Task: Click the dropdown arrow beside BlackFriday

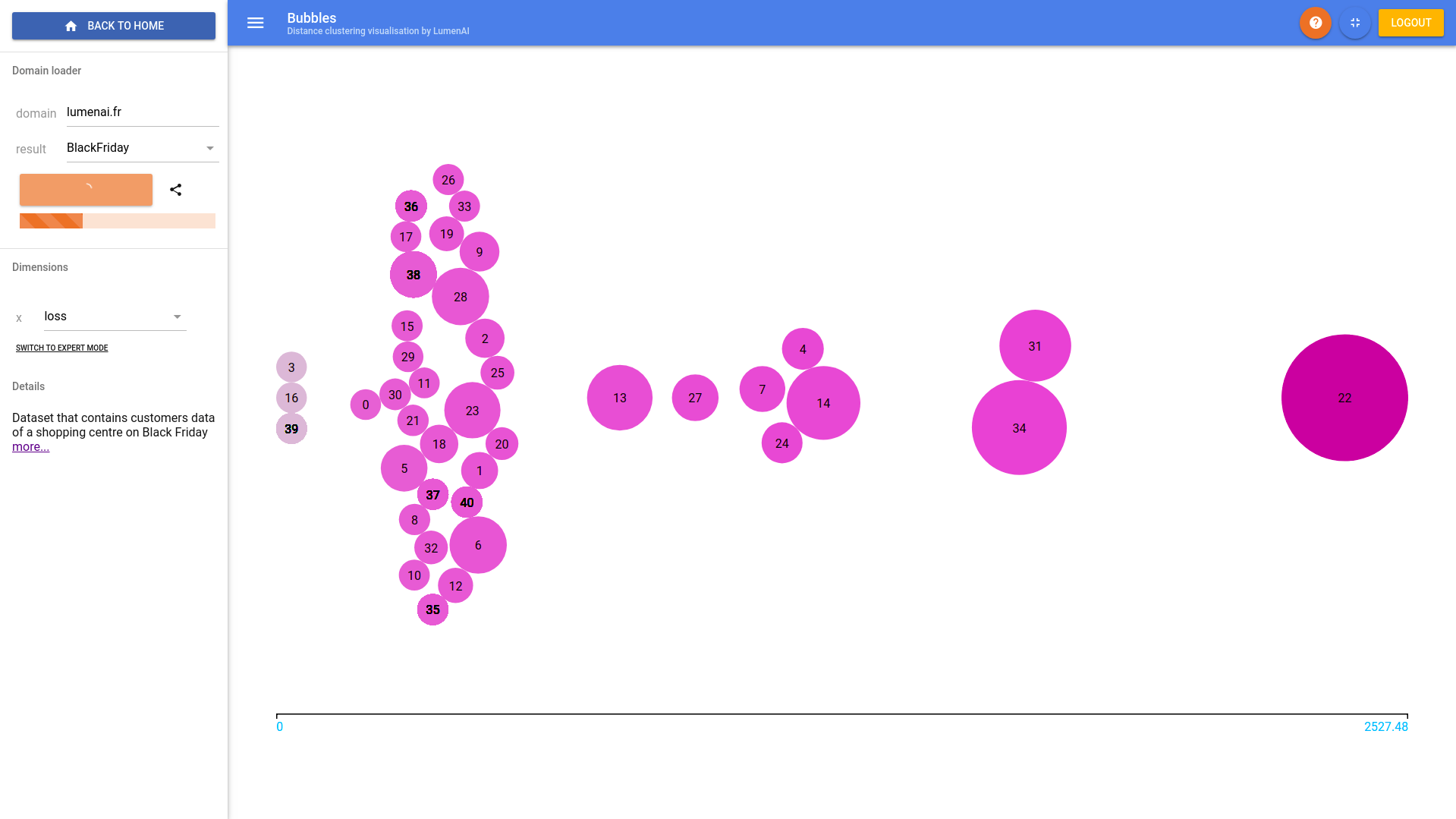Action: (210, 147)
